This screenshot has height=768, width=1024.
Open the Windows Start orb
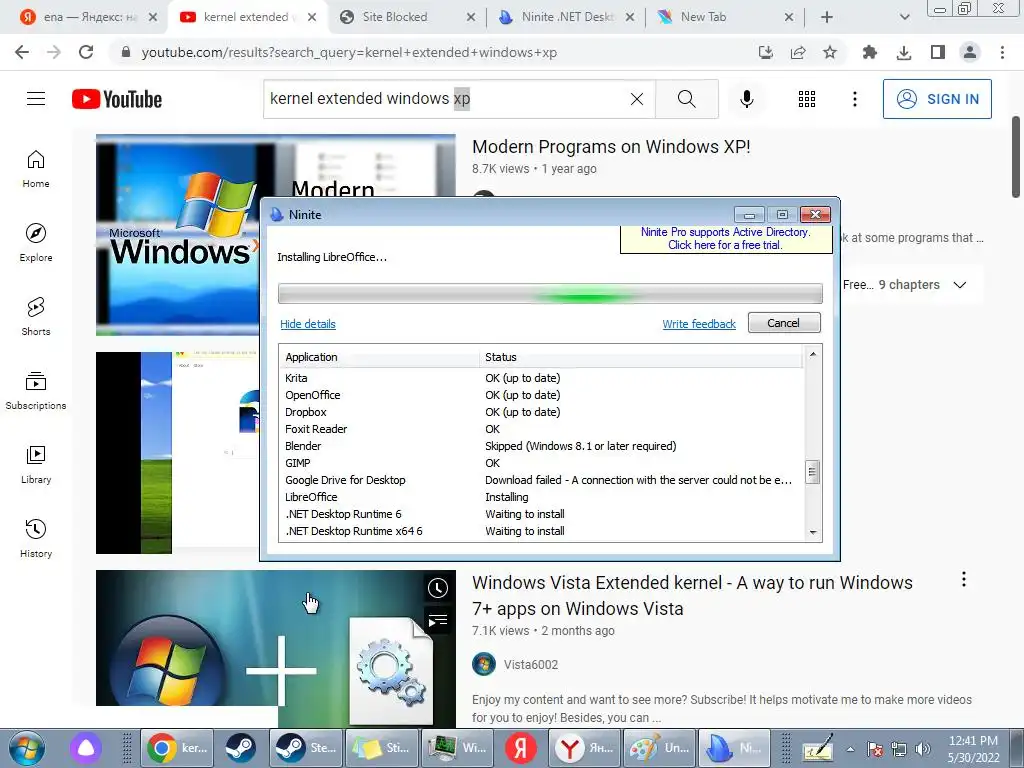(27, 748)
